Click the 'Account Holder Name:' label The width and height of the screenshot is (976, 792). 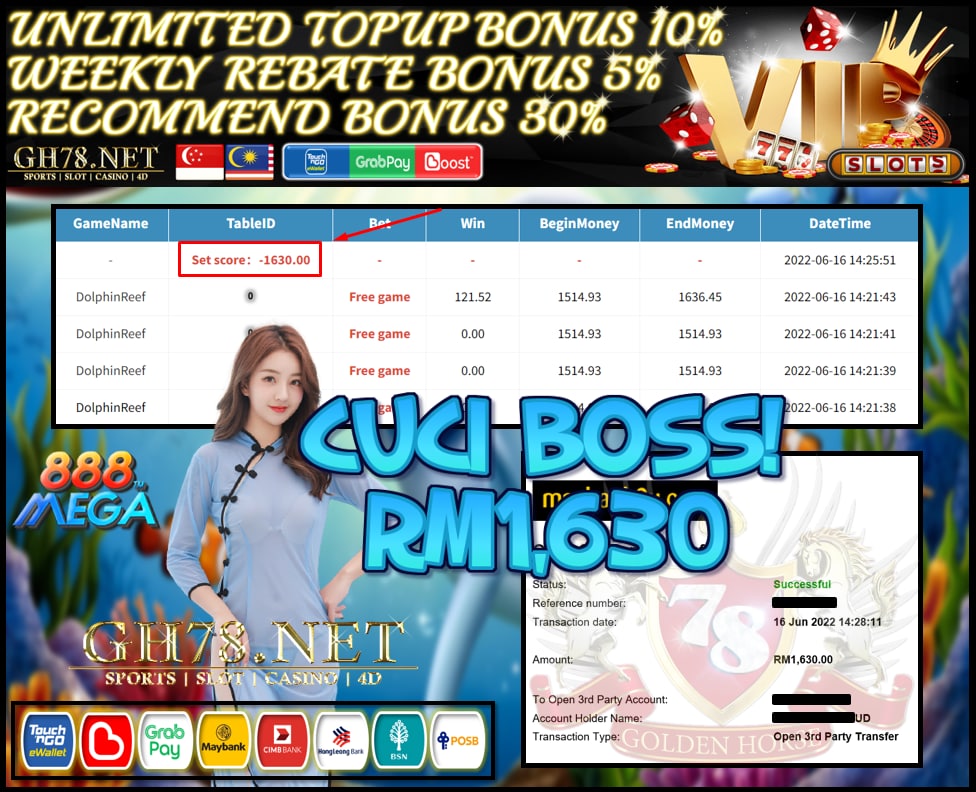(x=587, y=718)
